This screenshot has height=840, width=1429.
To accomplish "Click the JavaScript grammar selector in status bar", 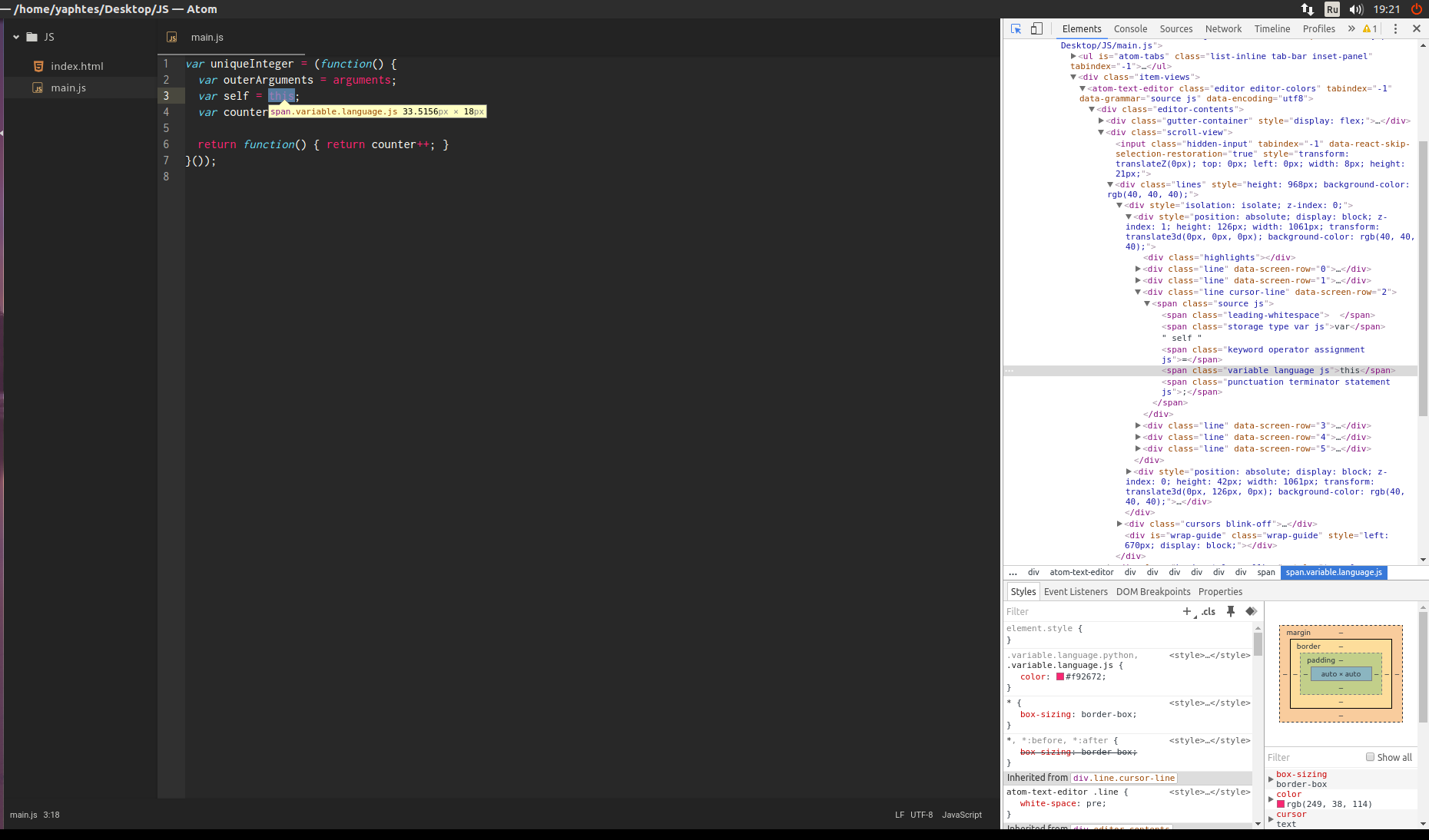I will pos(962,815).
